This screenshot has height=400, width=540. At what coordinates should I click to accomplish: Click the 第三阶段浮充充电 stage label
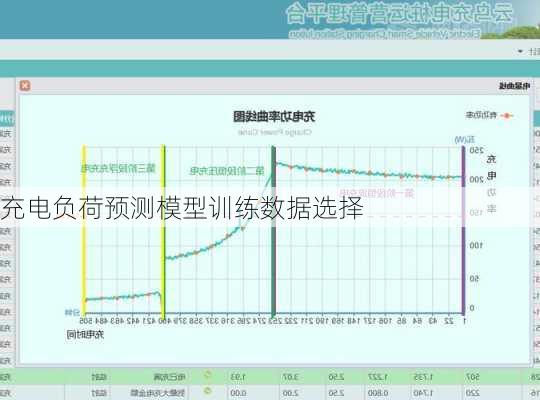coord(118,168)
